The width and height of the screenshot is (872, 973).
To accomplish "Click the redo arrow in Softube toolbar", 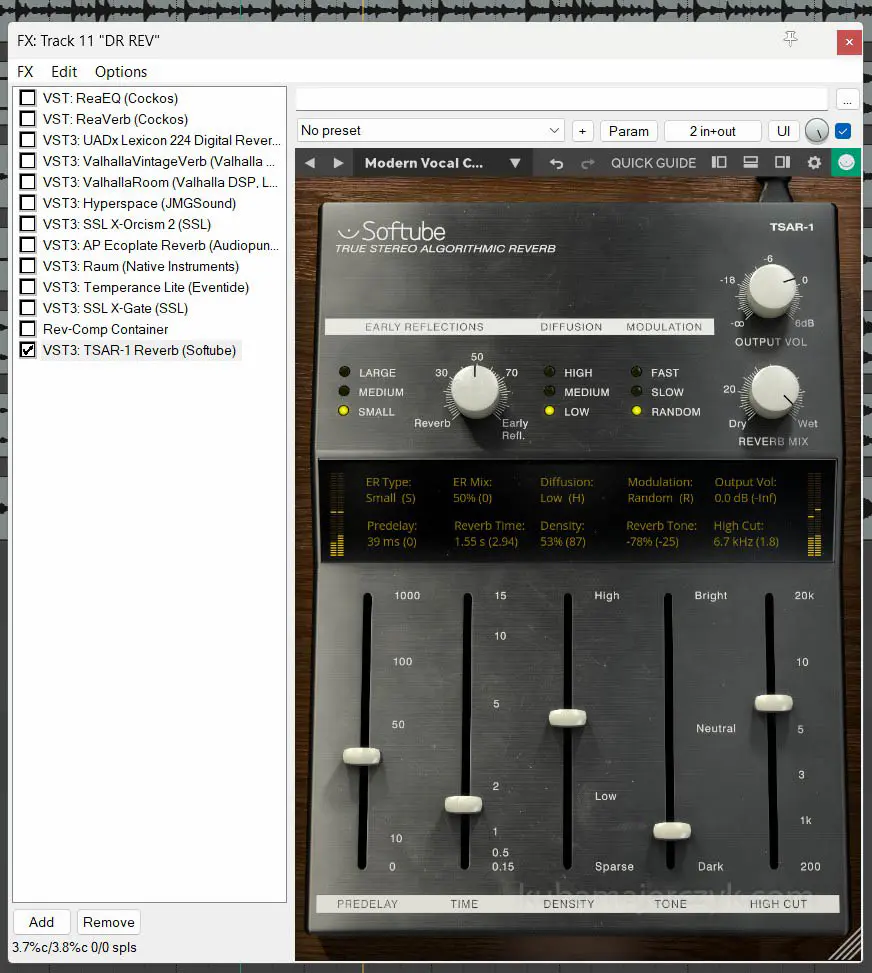I will click(x=588, y=163).
